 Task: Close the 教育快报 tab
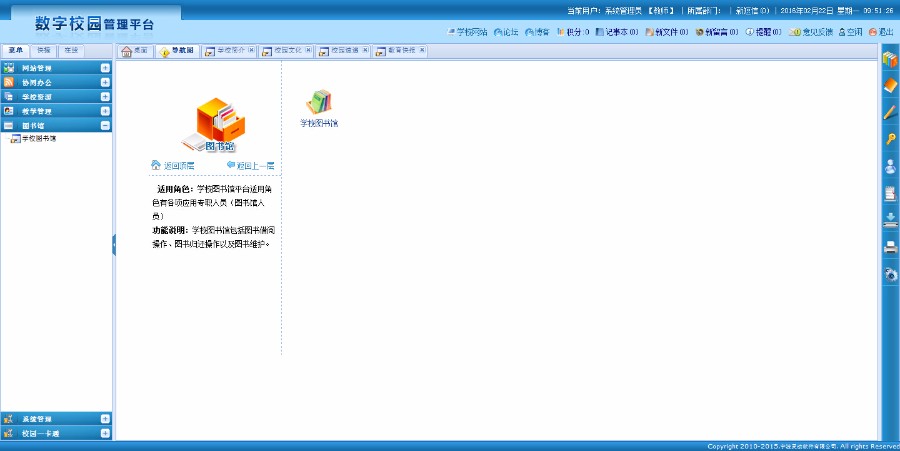pos(422,50)
